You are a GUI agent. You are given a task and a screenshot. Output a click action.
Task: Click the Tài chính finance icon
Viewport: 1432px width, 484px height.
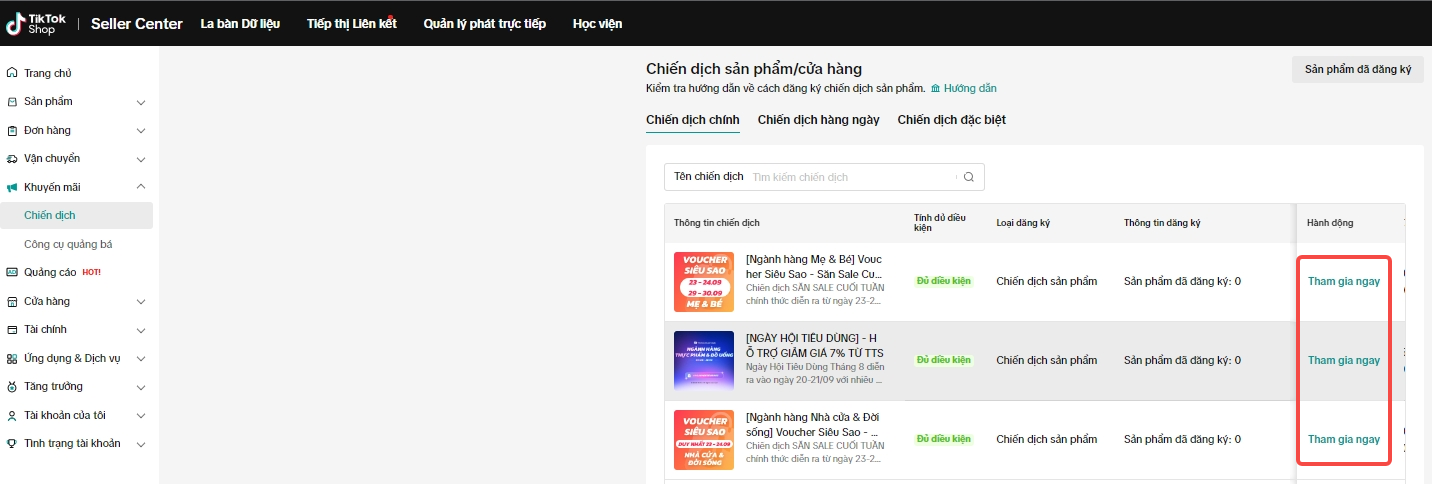[12, 329]
